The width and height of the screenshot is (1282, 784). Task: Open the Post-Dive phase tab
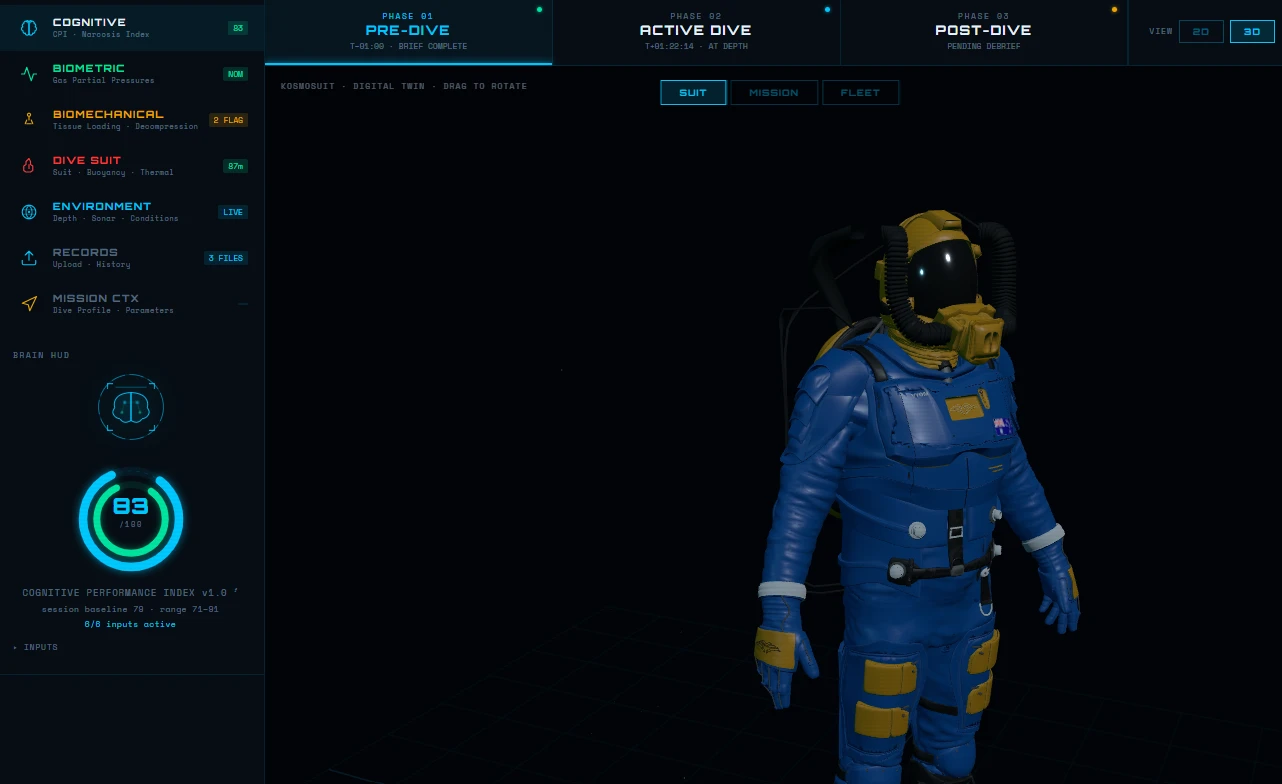click(x=983, y=32)
